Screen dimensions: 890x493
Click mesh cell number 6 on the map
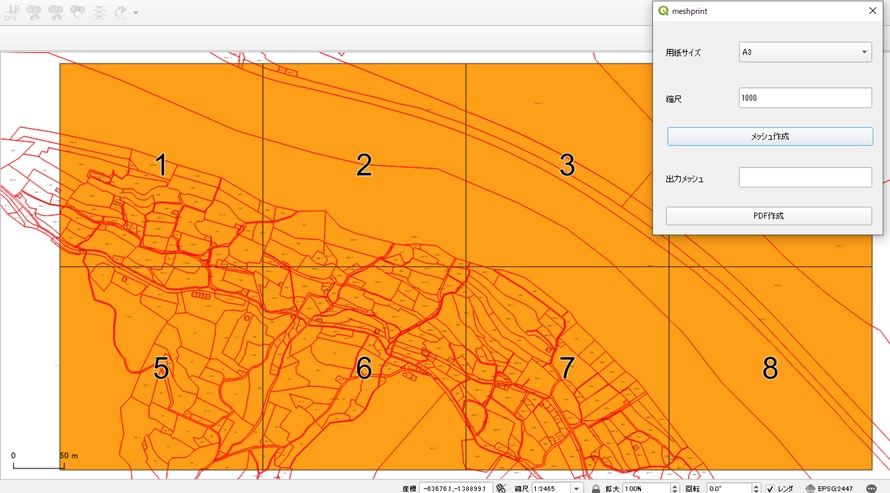pyautogui.click(x=364, y=369)
